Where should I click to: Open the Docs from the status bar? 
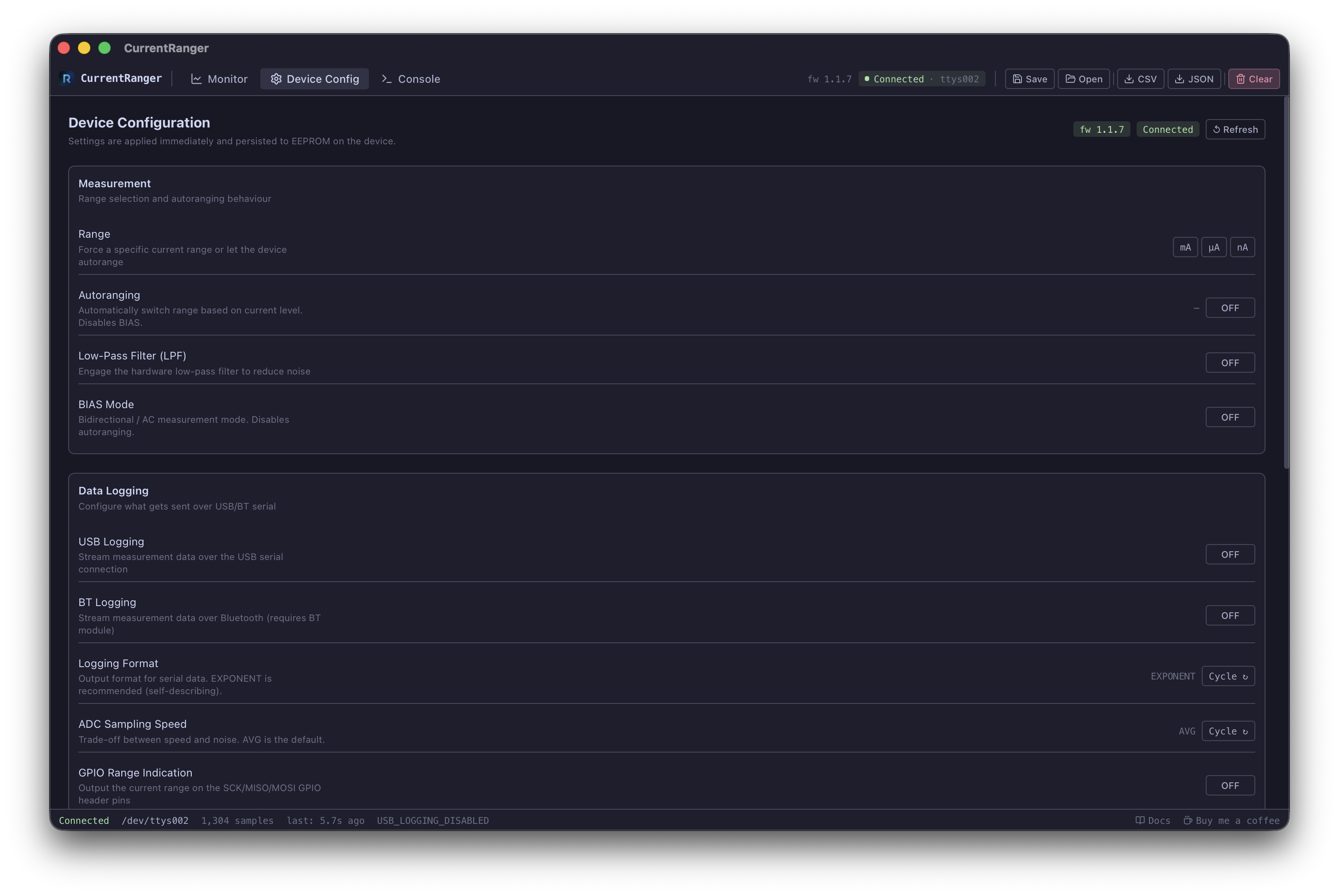pyautogui.click(x=1153, y=820)
